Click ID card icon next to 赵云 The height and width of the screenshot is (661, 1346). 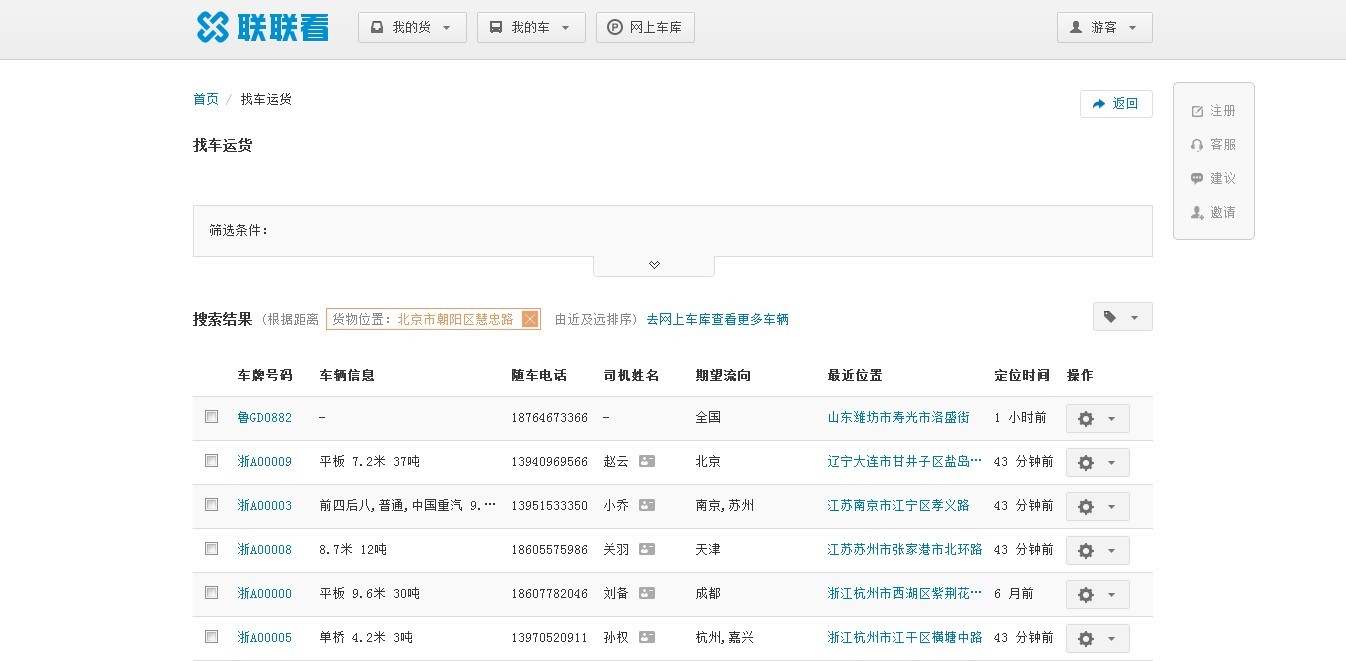click(647, 462)
